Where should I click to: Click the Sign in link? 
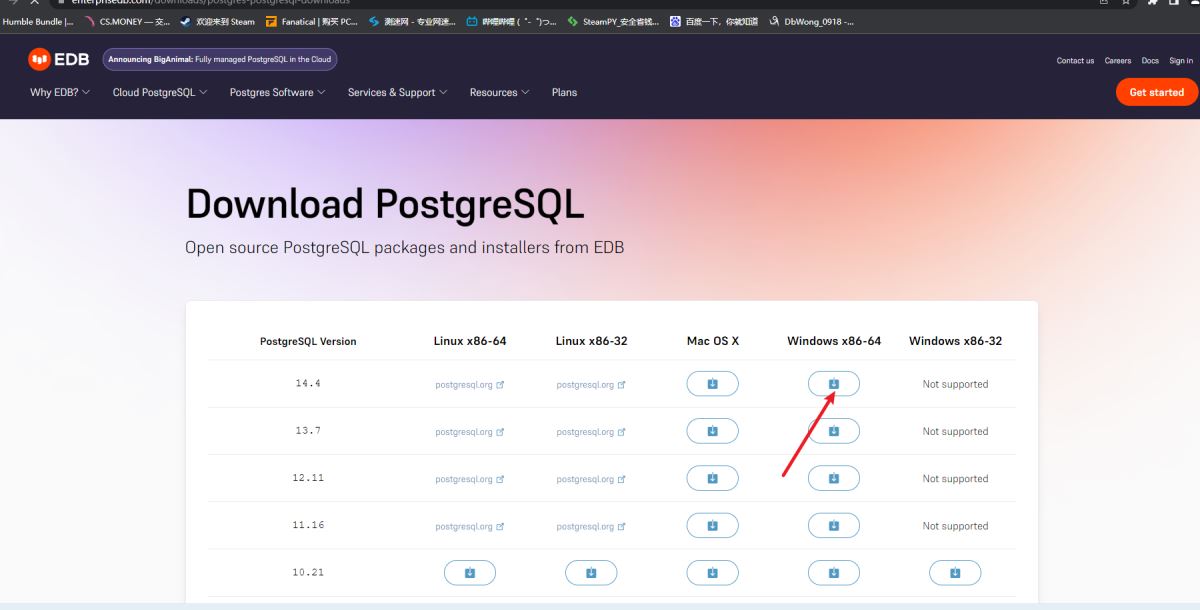click(1181, 61)
